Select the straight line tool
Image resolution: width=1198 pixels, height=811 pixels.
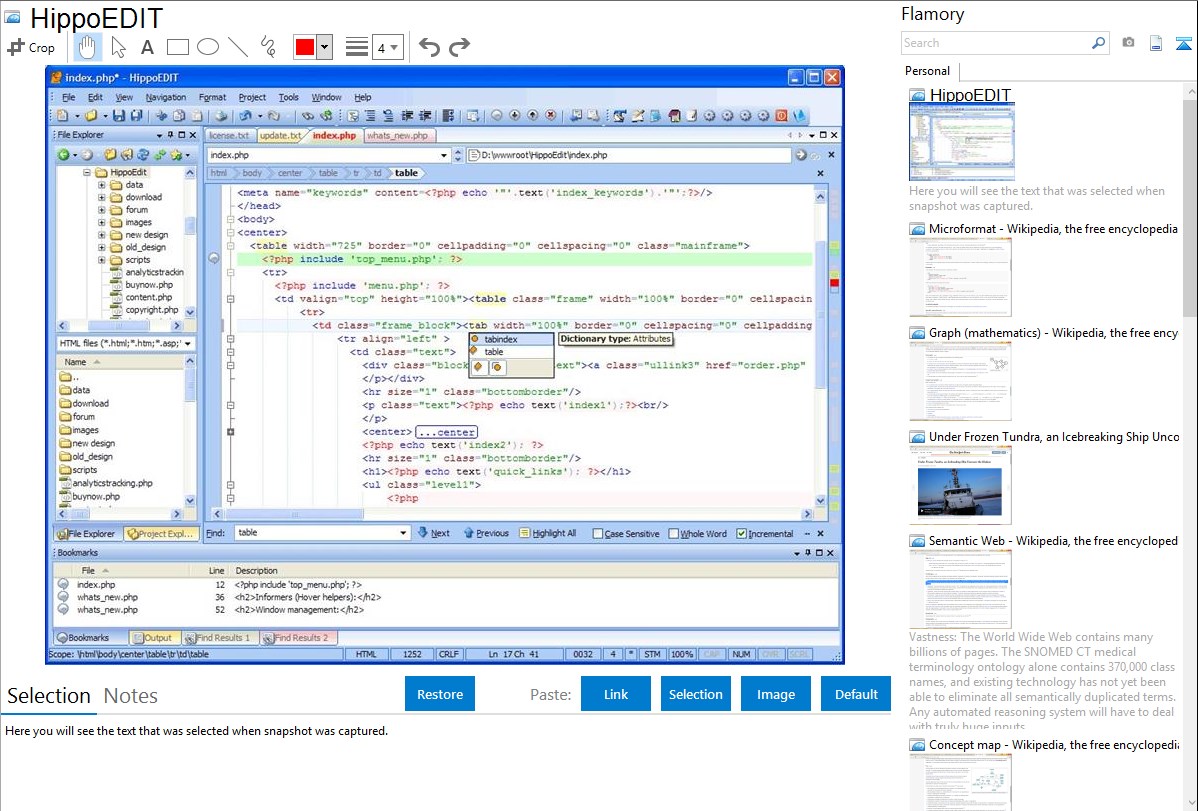point(238,47)
